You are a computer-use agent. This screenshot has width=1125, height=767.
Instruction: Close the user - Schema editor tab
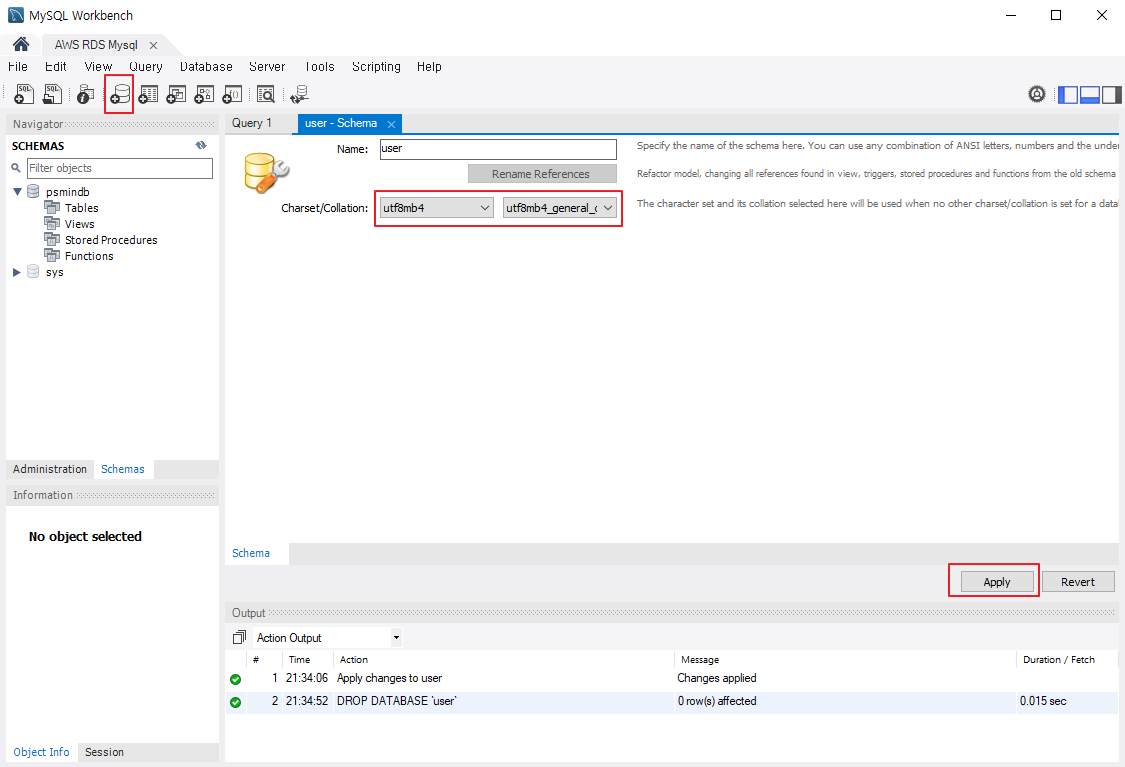tap(391, 124)
